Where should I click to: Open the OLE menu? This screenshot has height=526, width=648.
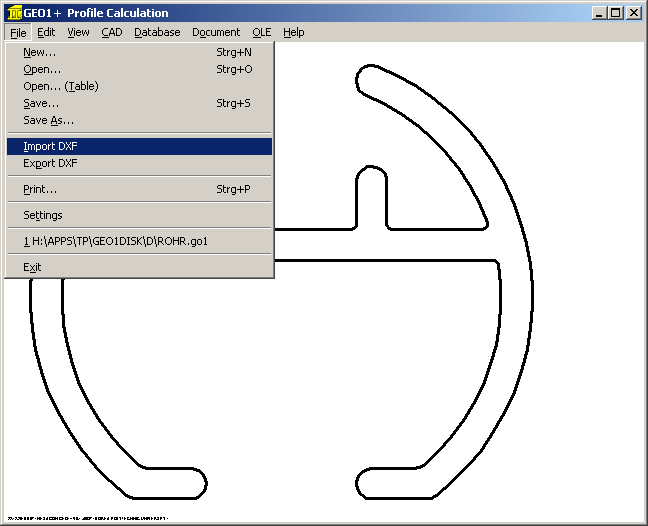coord(262,32)
